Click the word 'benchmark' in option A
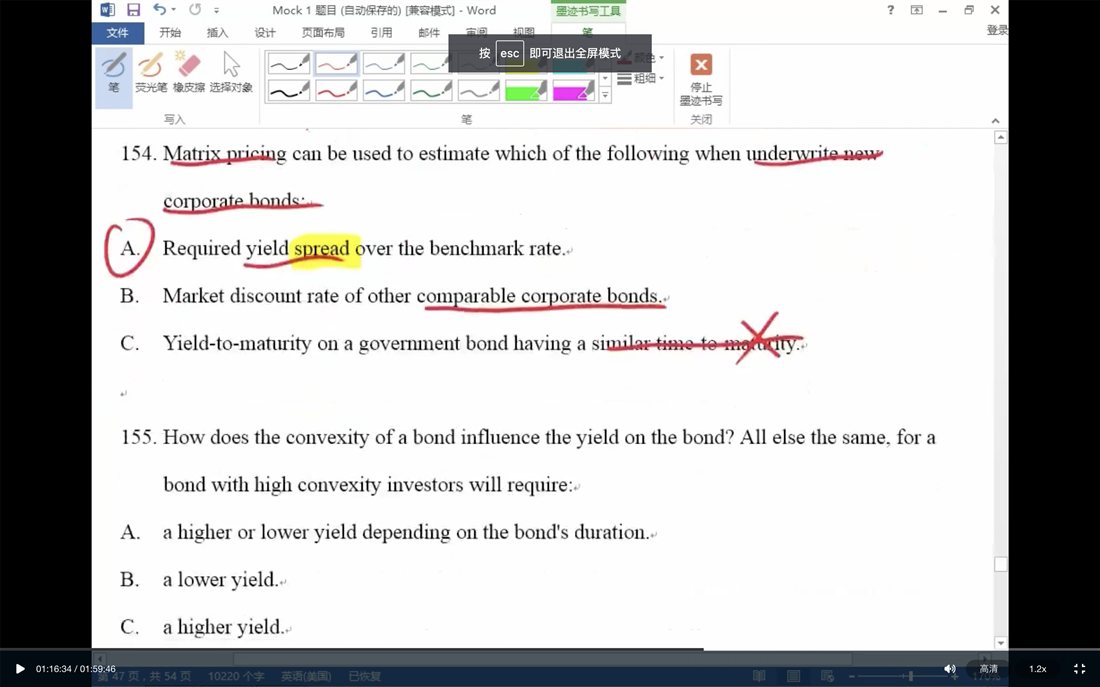1100x687 pixels. [476, 248]
